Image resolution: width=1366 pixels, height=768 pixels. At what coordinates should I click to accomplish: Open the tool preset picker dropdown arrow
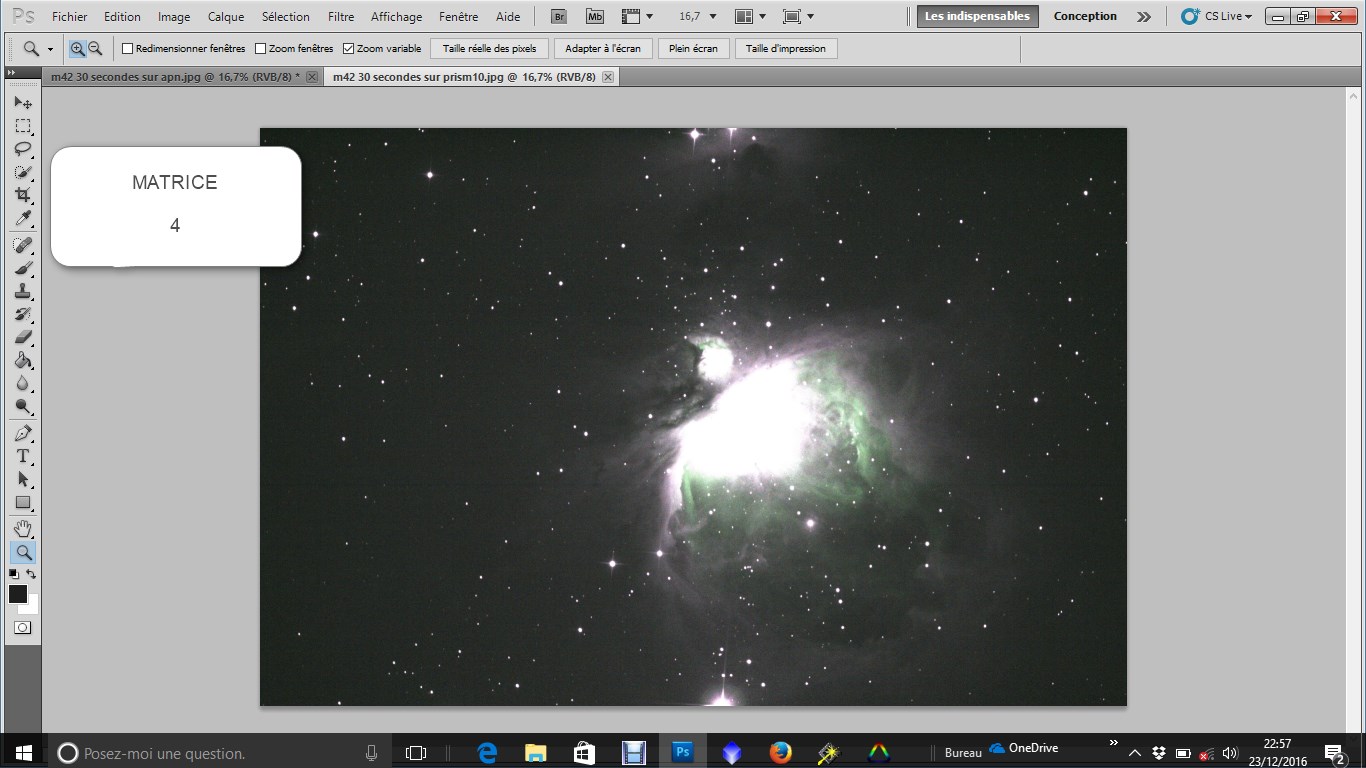tap(50, 49)
